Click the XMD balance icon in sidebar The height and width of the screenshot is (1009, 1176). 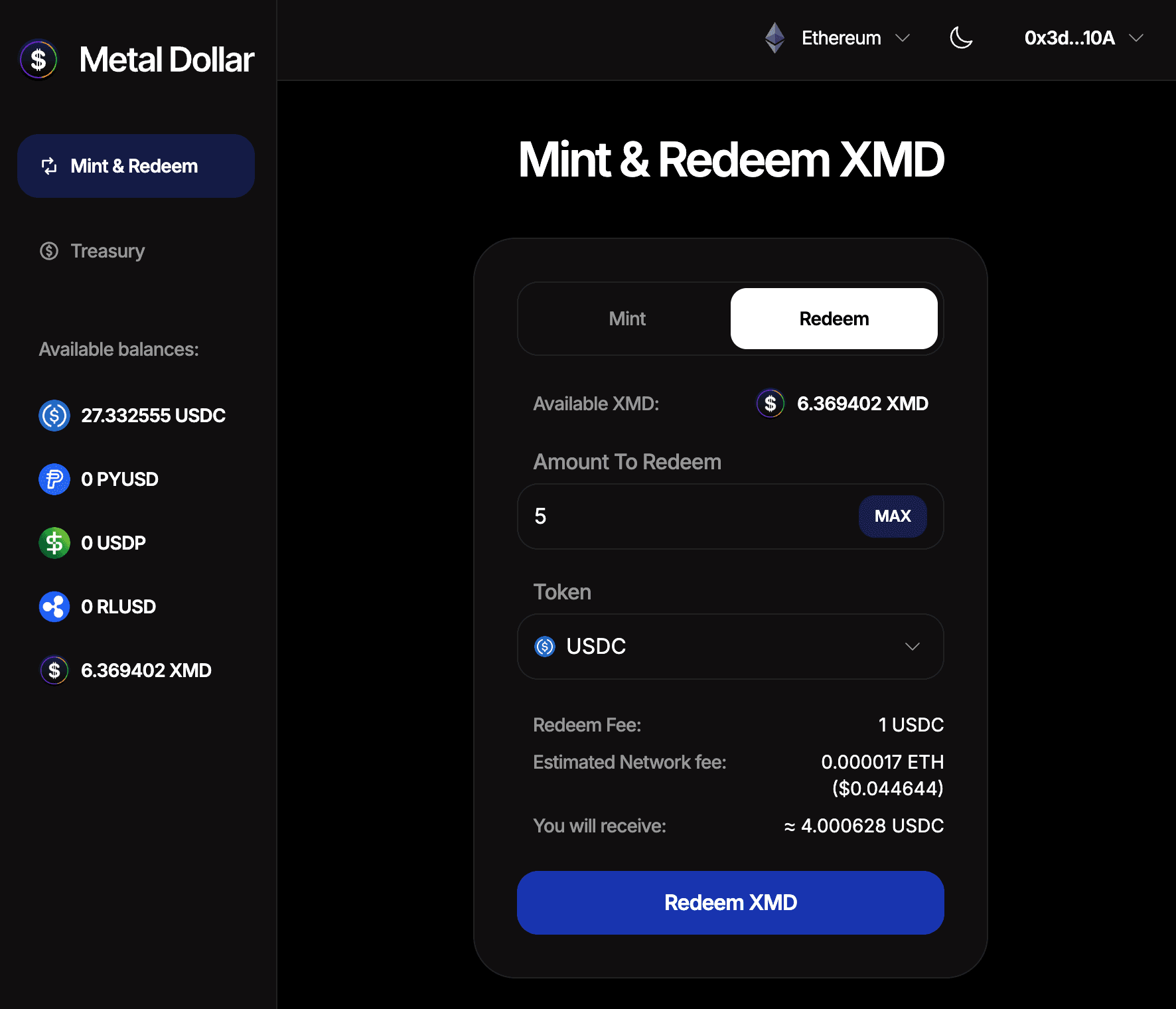(54, 670)
